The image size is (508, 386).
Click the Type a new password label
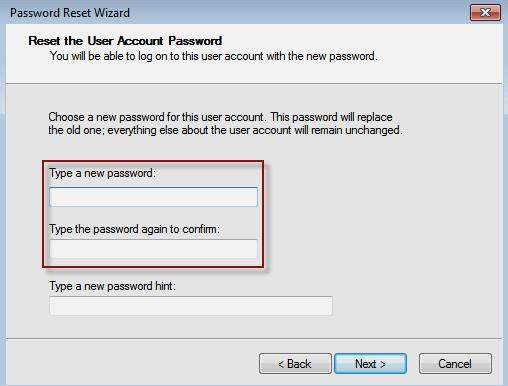[102, 173]
